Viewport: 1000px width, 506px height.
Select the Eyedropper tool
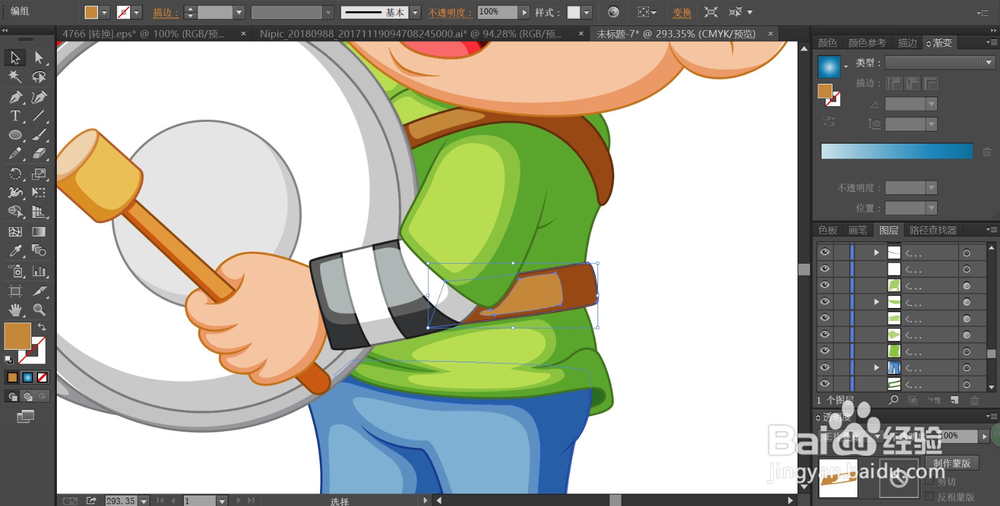tap(15, 251)
